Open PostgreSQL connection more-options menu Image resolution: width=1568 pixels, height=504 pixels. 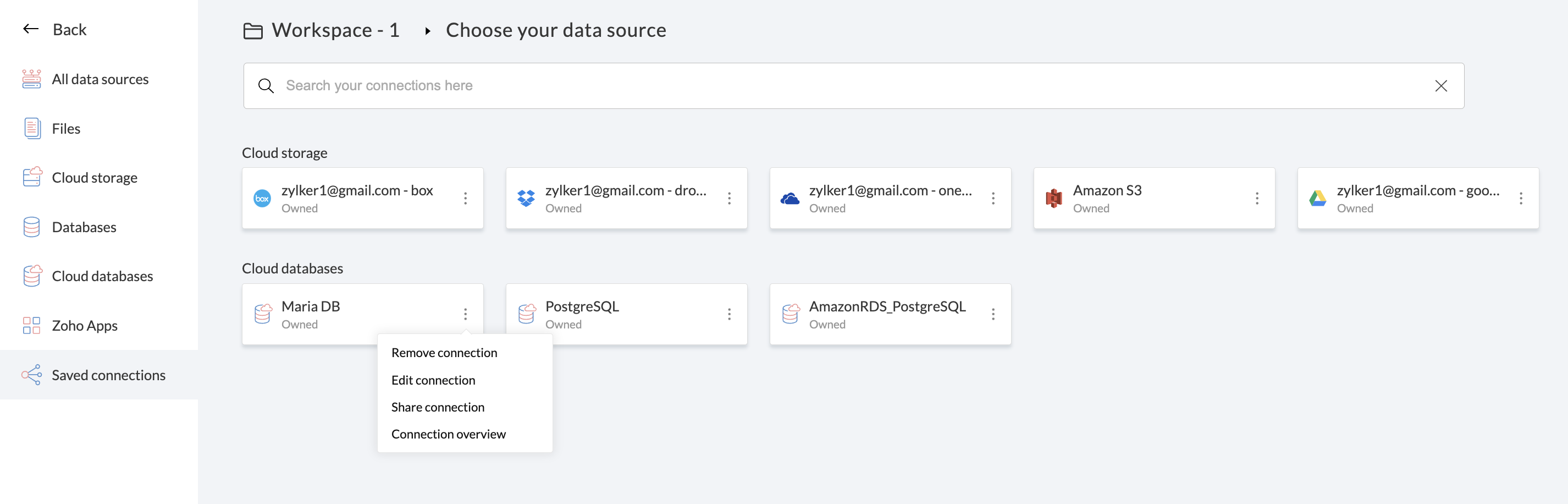[728, 314]
